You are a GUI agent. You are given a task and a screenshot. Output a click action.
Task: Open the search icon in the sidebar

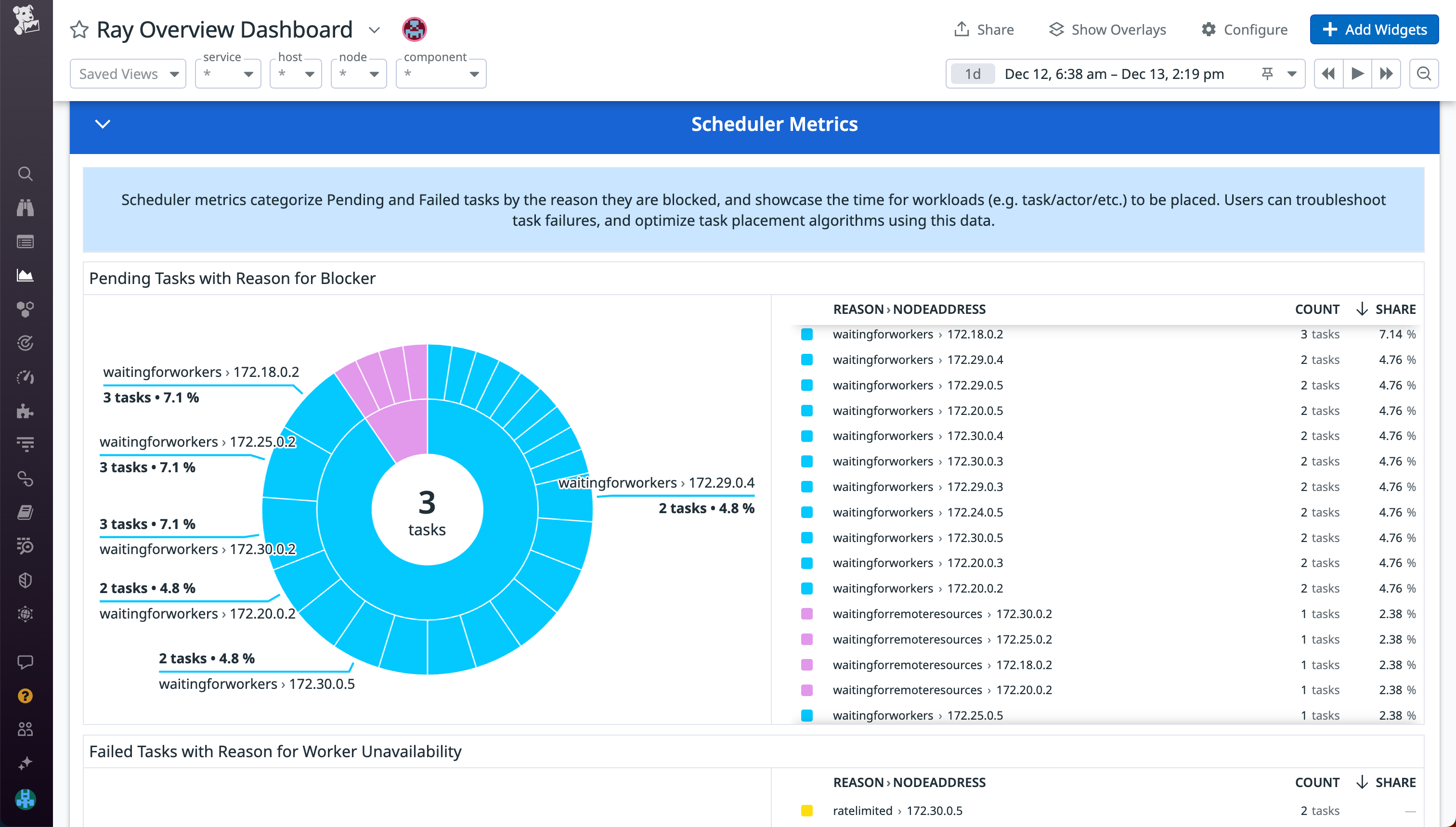[x=25, y=174]
